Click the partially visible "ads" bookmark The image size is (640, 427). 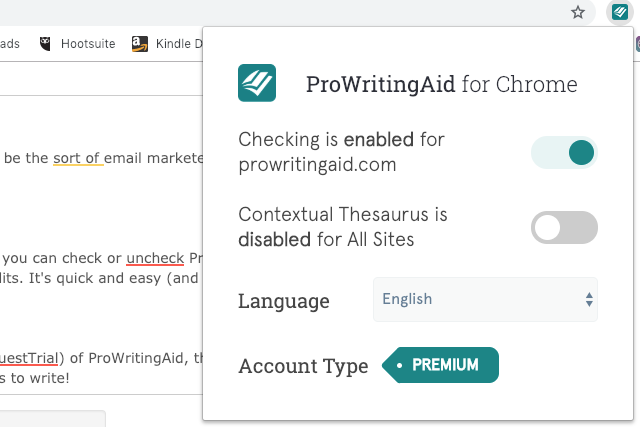click(10, 44)
